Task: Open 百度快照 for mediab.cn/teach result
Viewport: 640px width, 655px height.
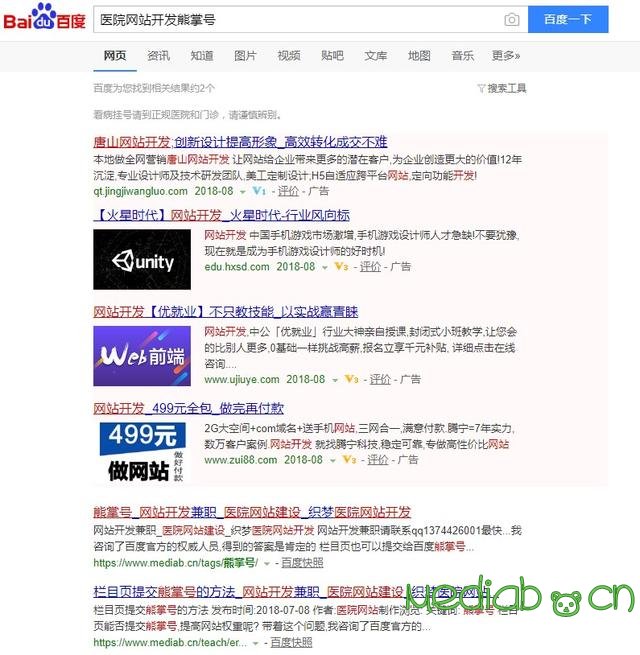Action: [x=291, y=642]
